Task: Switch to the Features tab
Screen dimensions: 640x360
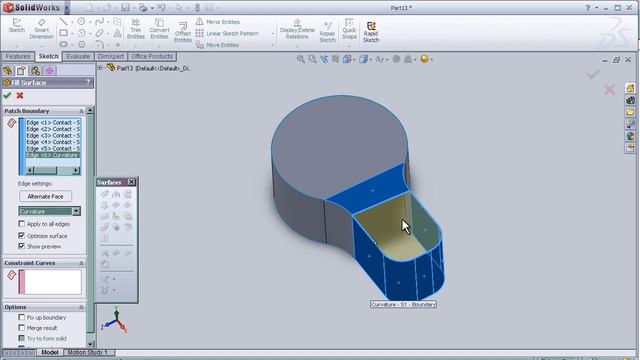Action: pos(18,56)
